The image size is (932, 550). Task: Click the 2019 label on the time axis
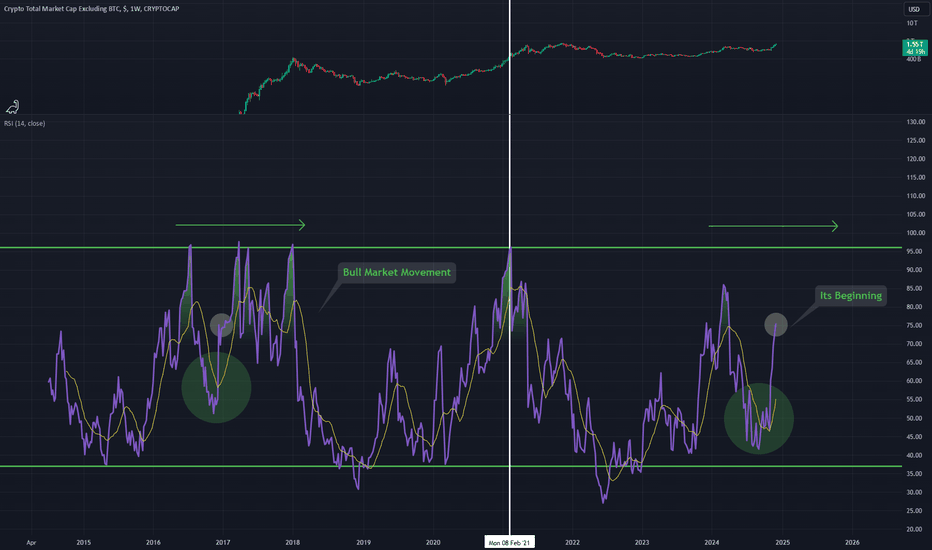363,542
